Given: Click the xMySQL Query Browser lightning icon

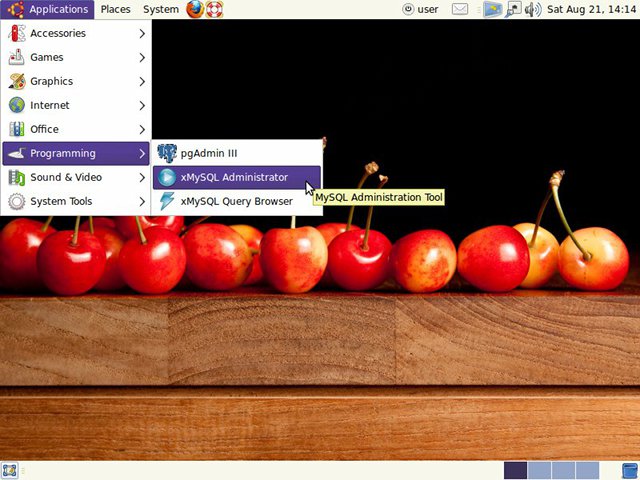Looking at the screenshot, I should click(167, 201).
